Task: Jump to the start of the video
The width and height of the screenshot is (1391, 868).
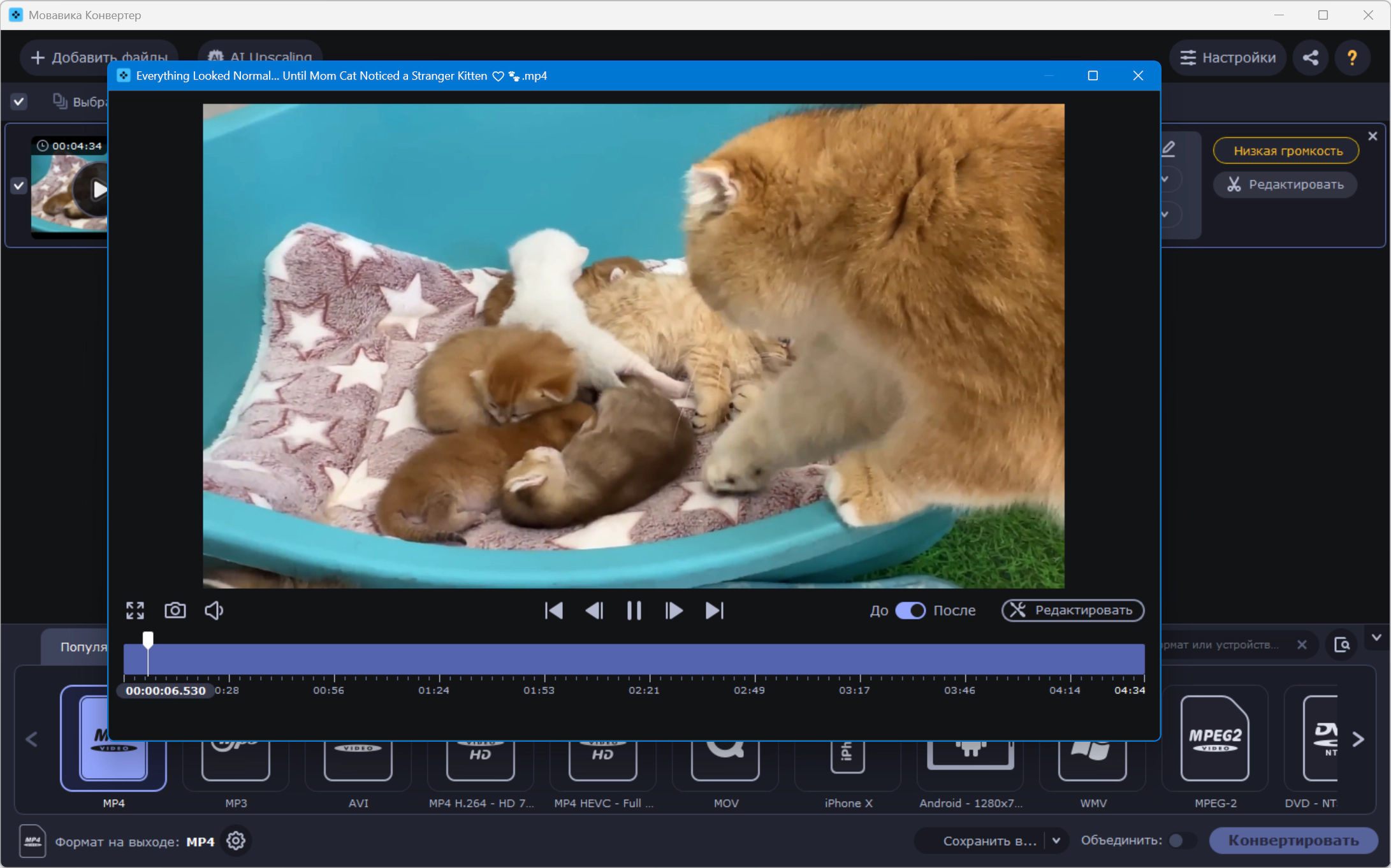Action: [x=553, y=611]
